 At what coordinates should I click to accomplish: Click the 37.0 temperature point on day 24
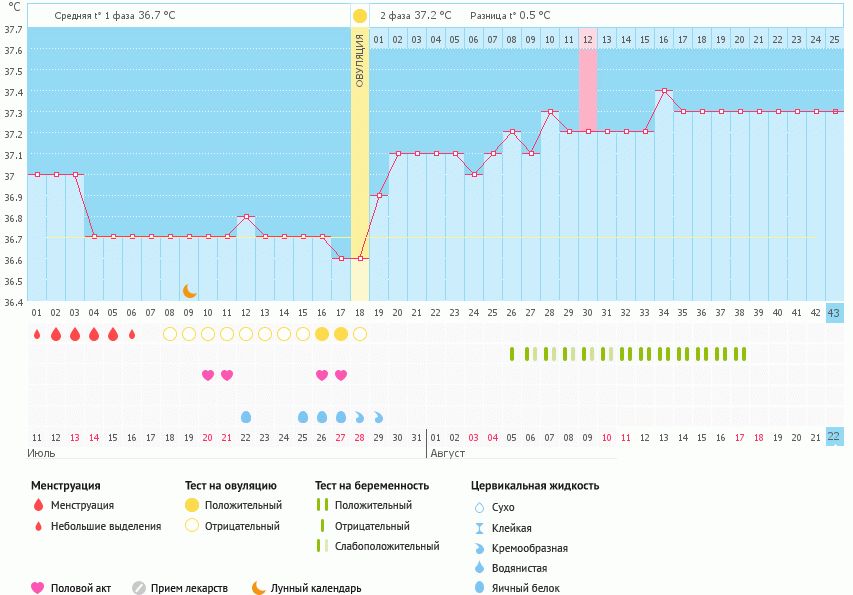474,175
